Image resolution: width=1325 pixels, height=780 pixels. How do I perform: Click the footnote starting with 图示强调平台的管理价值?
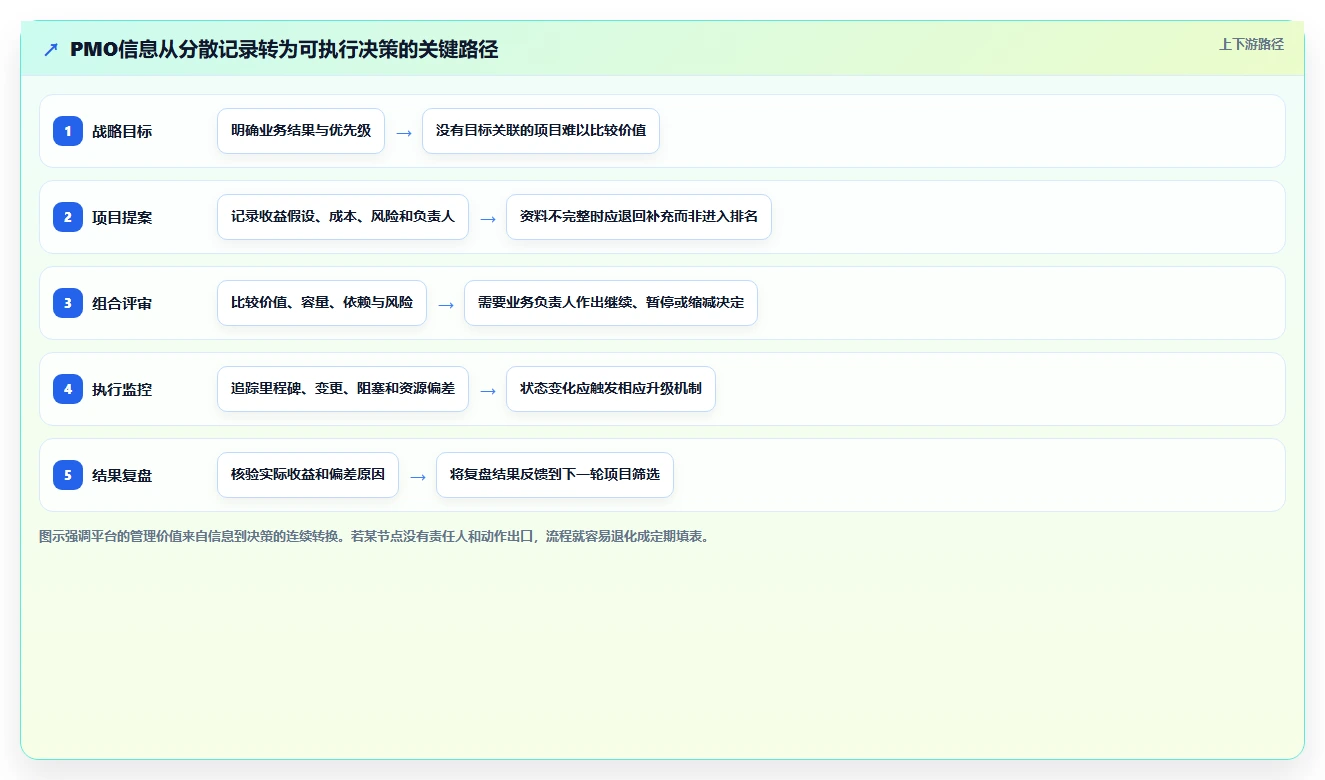(x=375, y=536)
